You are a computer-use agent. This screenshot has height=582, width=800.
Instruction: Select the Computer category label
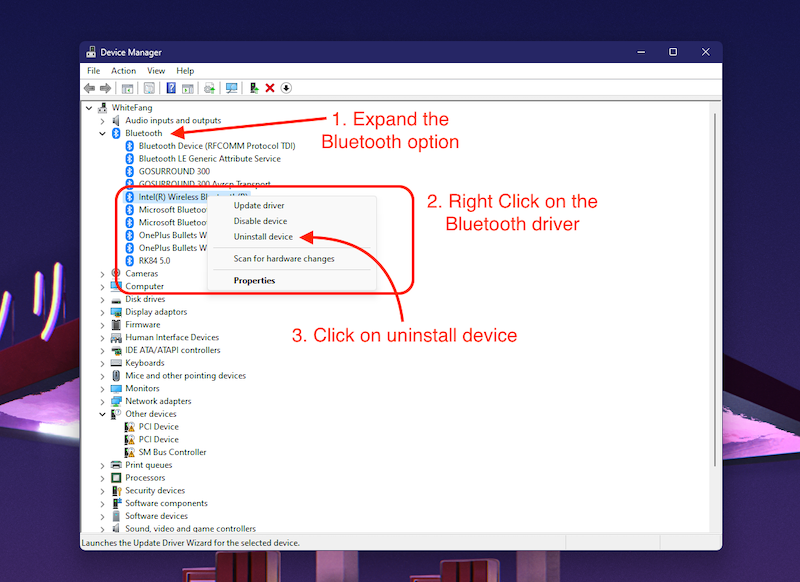(x=144, y=286)
